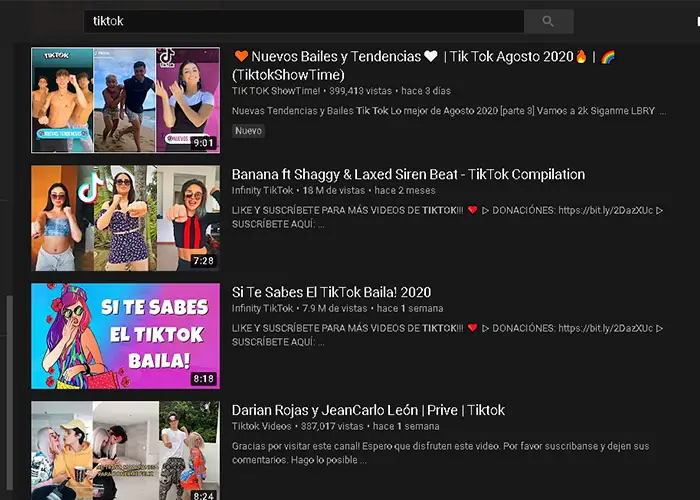This screenshot has height=500, width=700.
Task: Open title Darian Rojas y JeanCarlo León Prive
Action: pyautogui.click(x=368, y=410)
